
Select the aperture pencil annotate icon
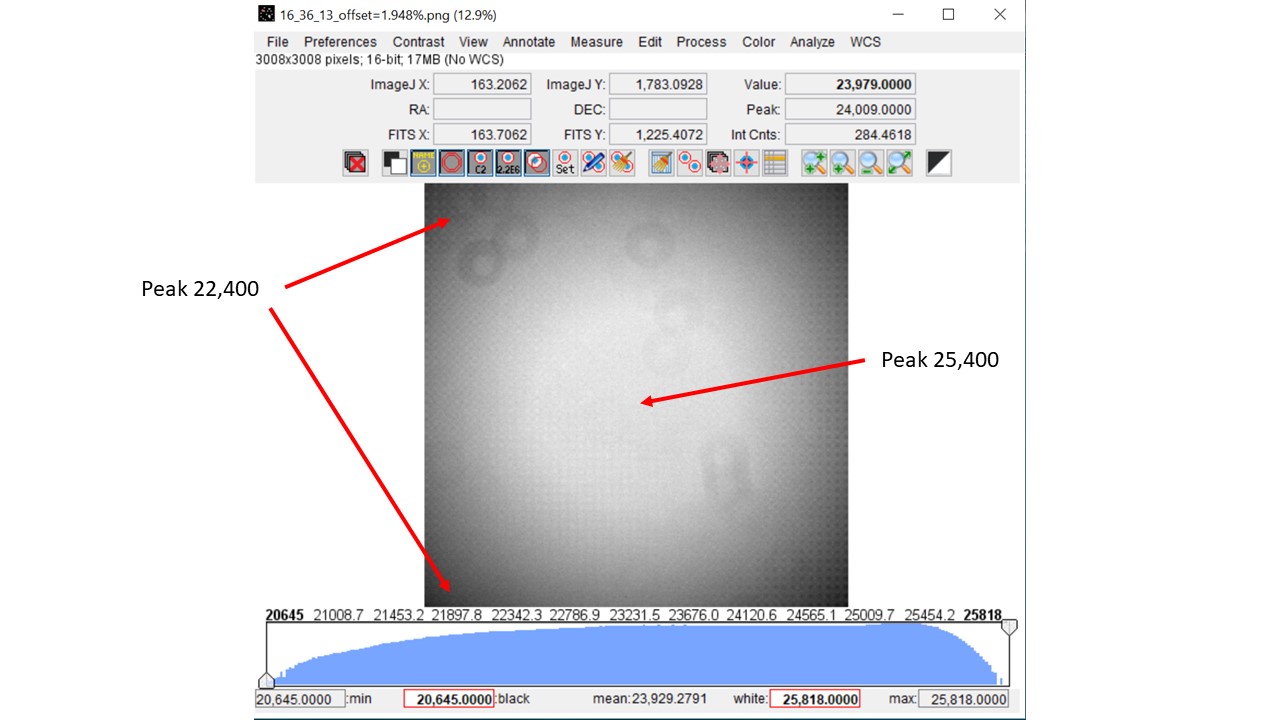click(594, 163)
